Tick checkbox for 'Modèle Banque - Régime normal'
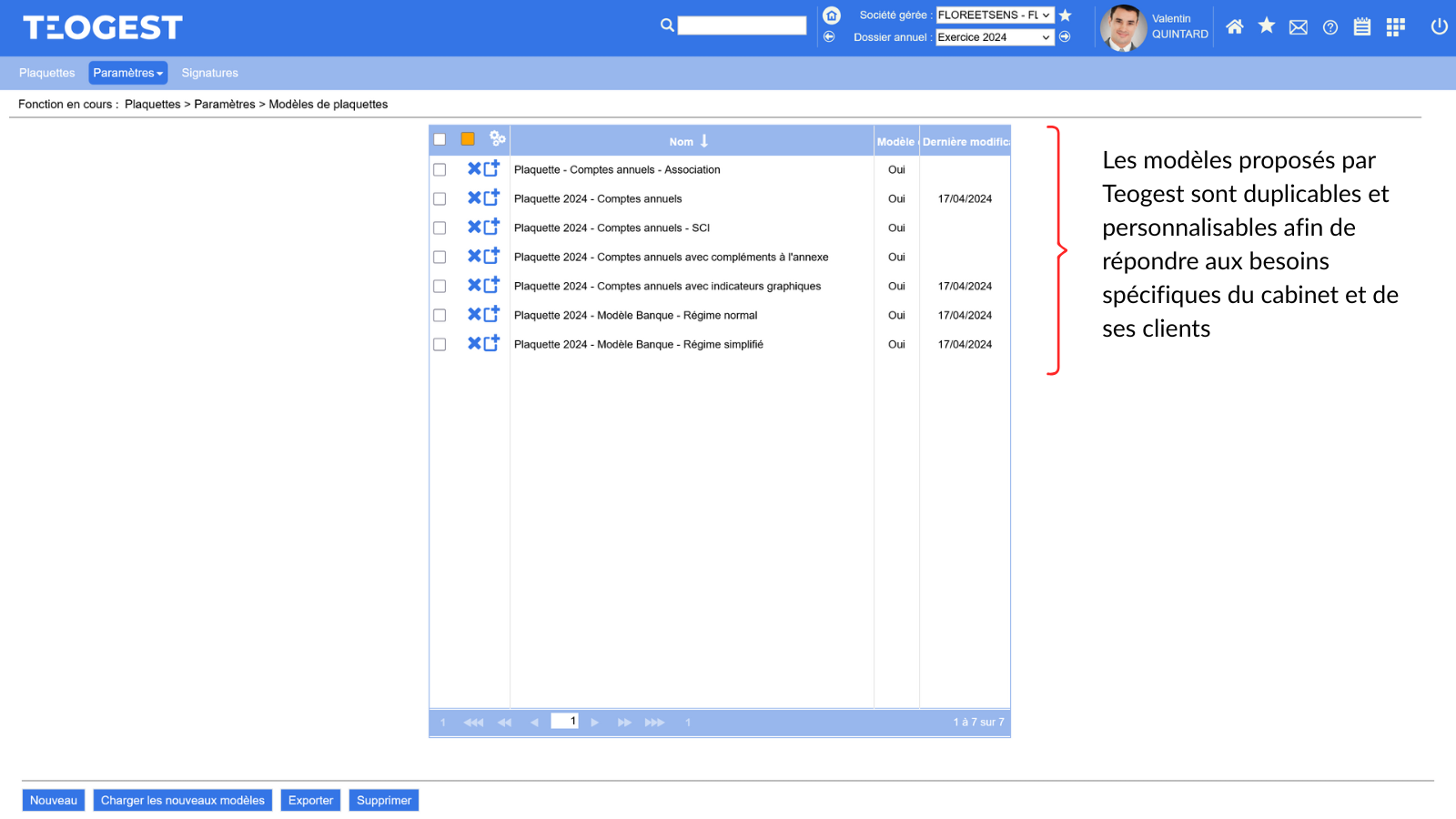 (x=440, y=316)
